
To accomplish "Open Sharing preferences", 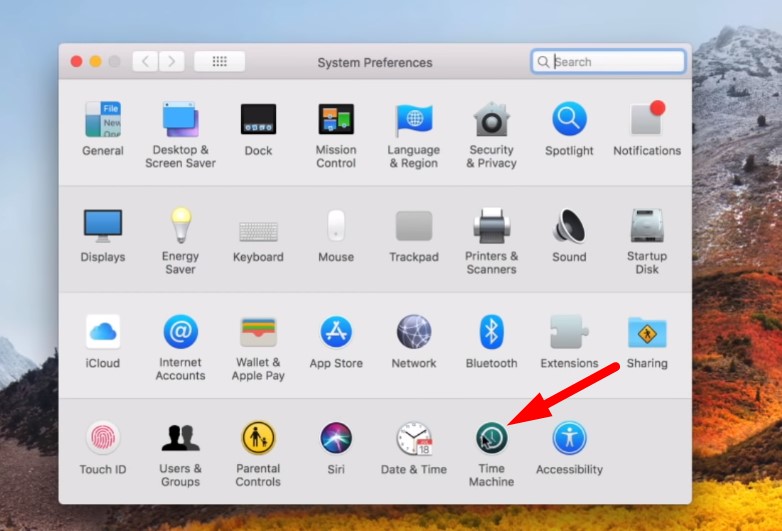I will (646, 332).
